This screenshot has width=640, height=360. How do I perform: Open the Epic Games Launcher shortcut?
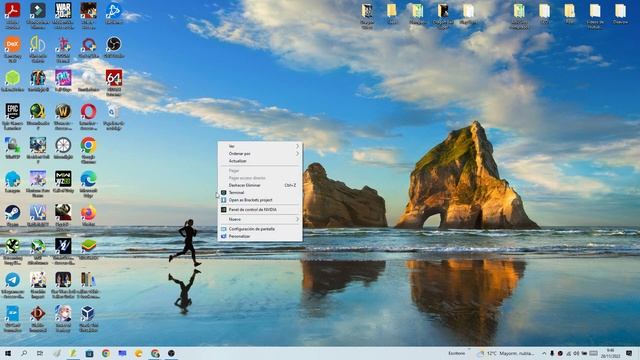(13, 111)
